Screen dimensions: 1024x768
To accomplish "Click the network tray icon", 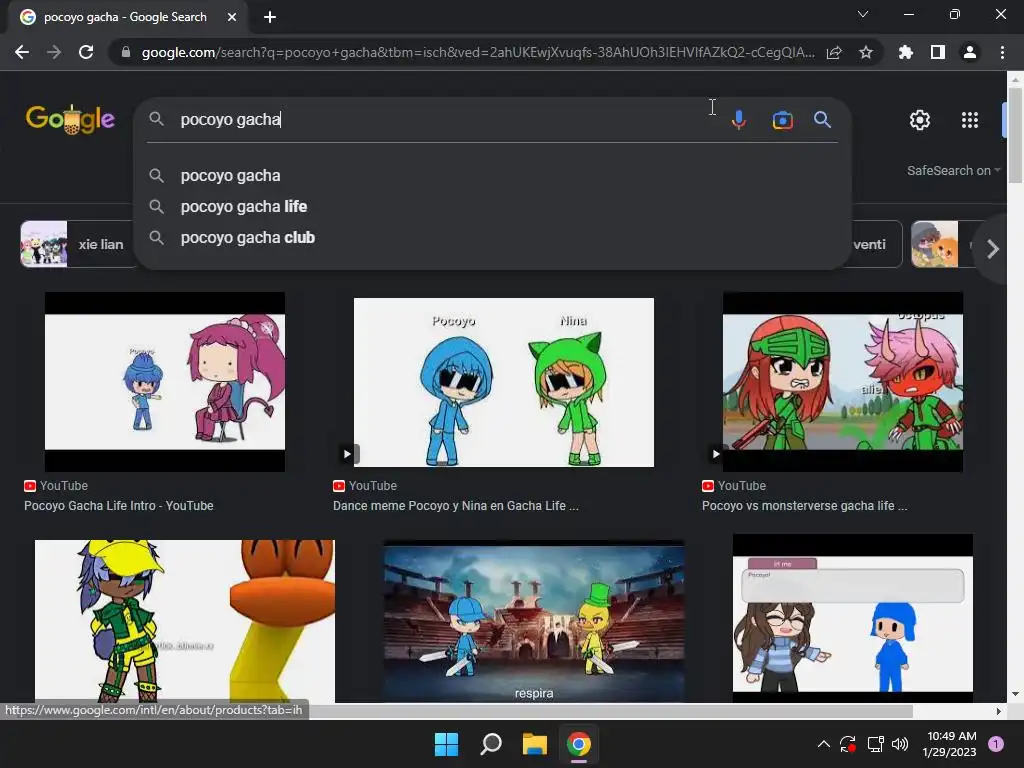I will click(875, 744).
